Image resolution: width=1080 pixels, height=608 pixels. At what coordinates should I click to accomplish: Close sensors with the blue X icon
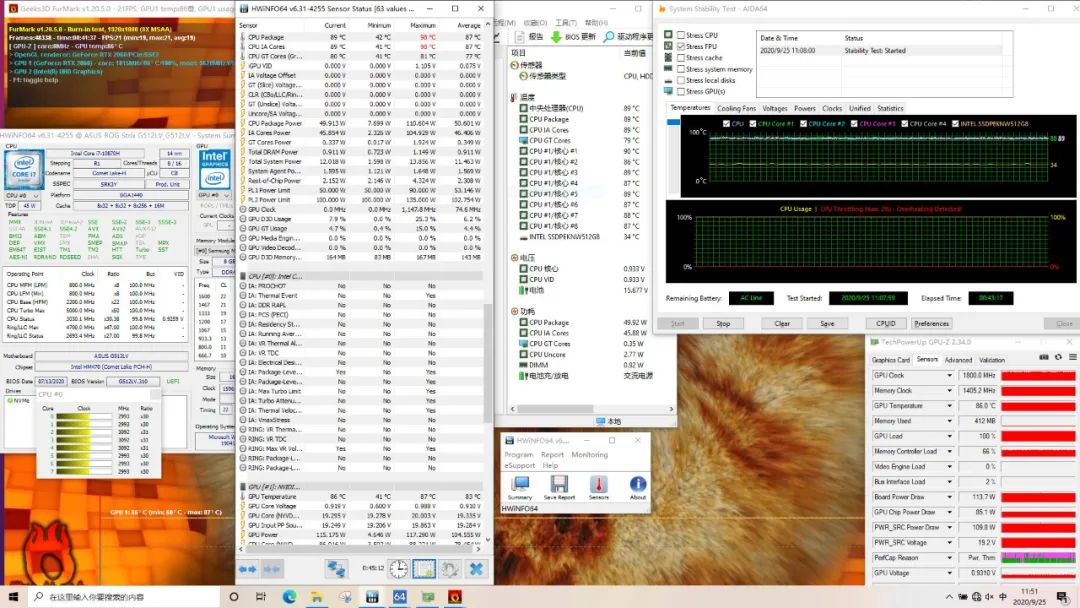[476, 568]
